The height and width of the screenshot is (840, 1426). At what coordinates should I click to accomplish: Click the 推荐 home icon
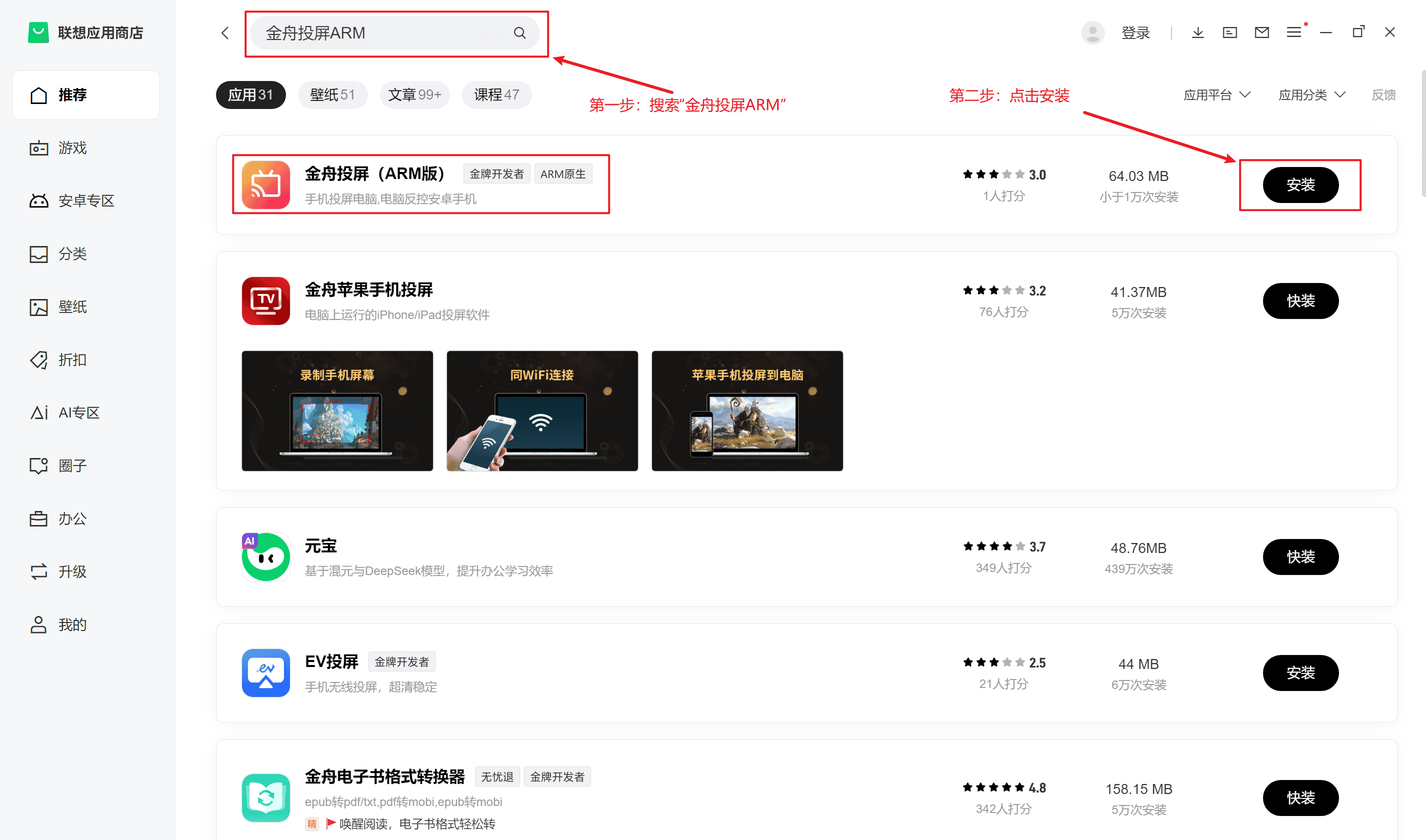point(38,95)
